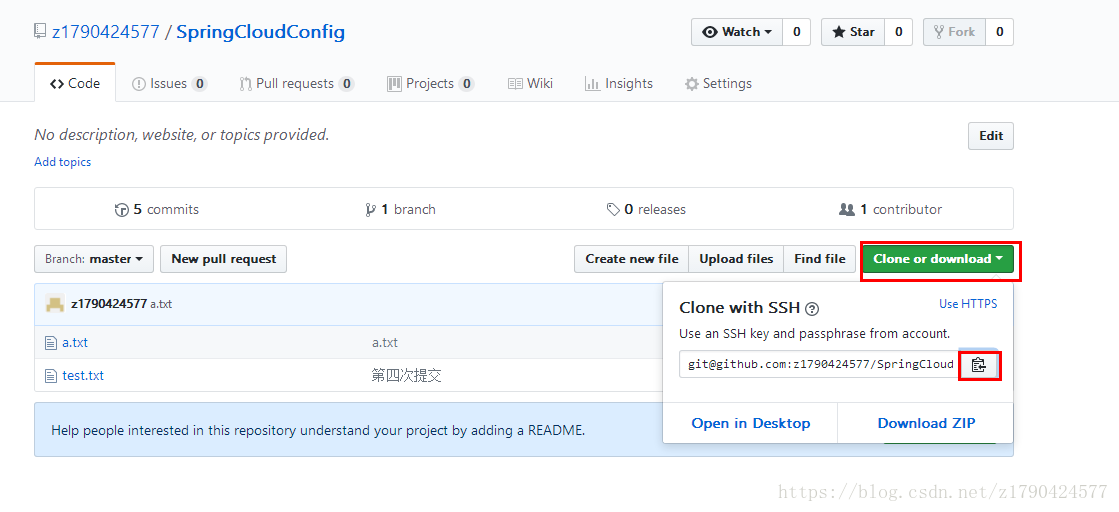Open latest commit message a.txt in header row
The image size is (1119, 512).
click(161, 304)
